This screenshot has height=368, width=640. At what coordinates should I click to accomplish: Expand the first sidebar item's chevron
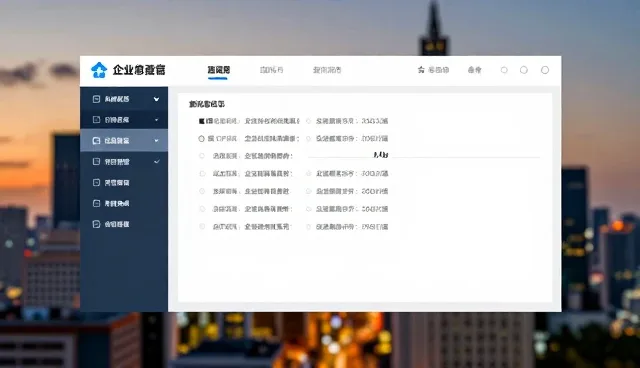coord(156,99)
